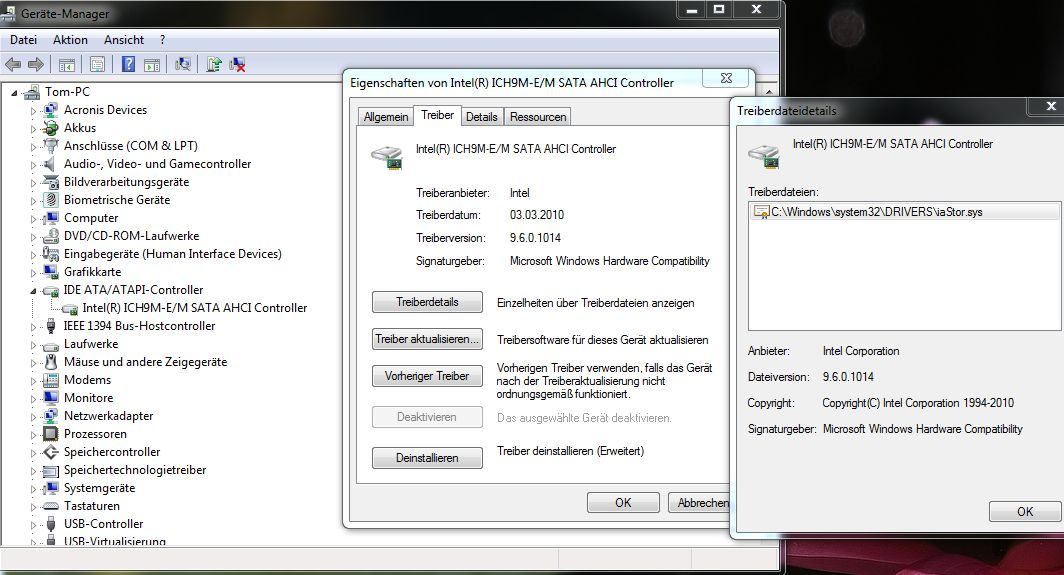Expand the Anschlüsse (COM & LPT) node

[33, 146]
